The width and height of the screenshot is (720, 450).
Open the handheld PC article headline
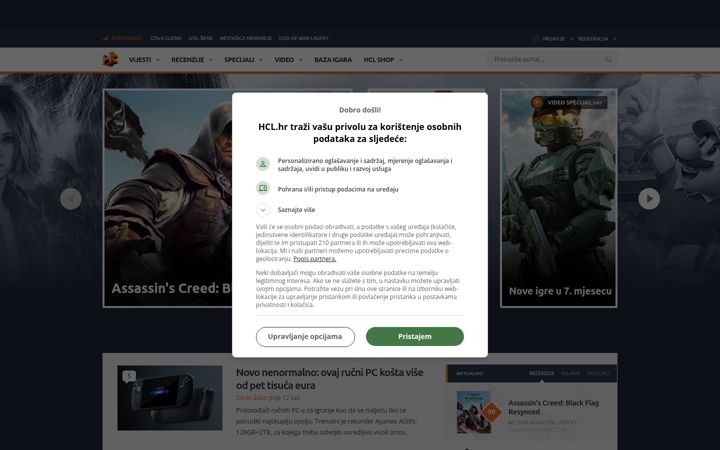pyautogui.click(x=330, y=379)
